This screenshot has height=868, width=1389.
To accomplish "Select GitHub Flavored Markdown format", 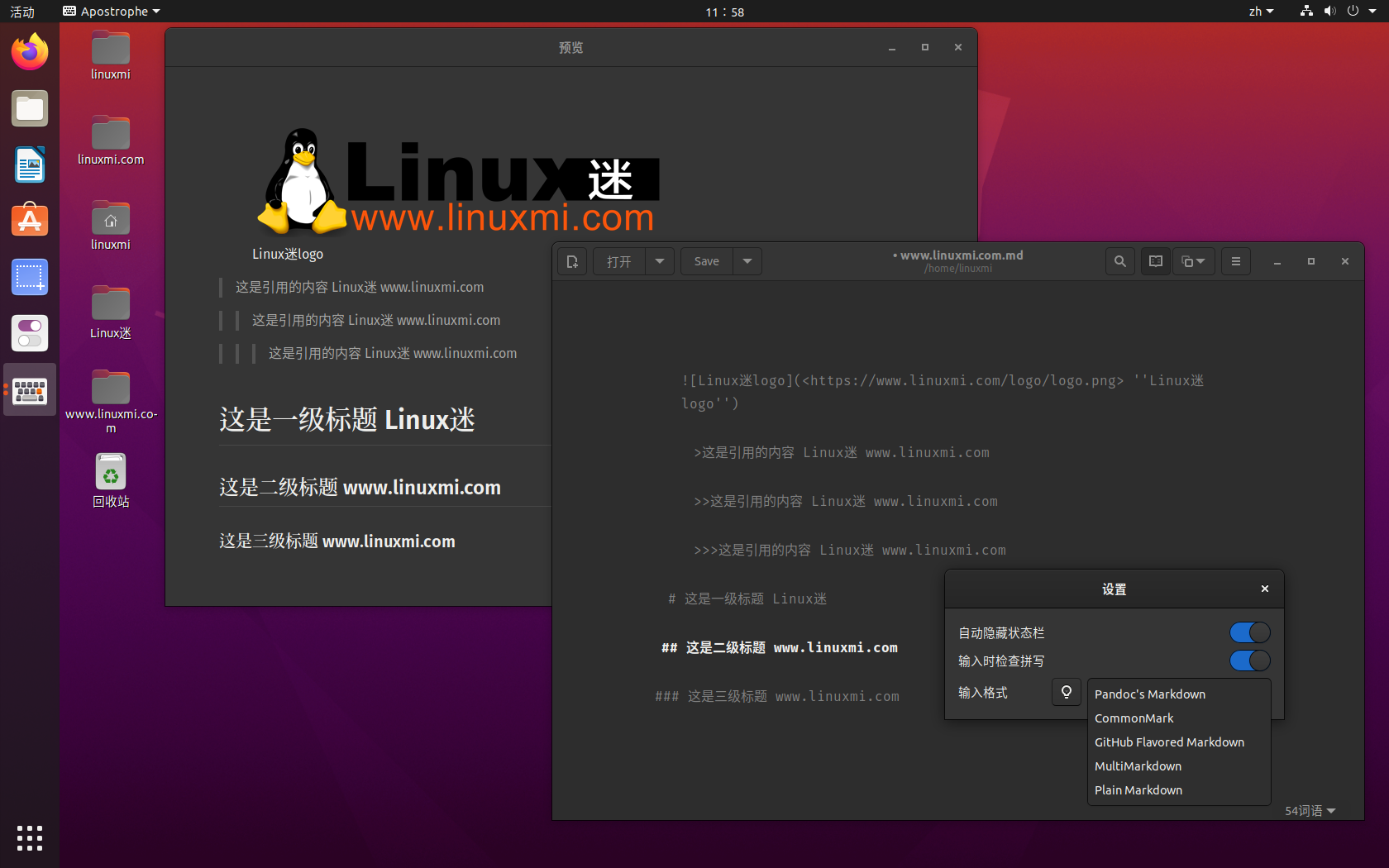I will click(x=1179, y=742).
